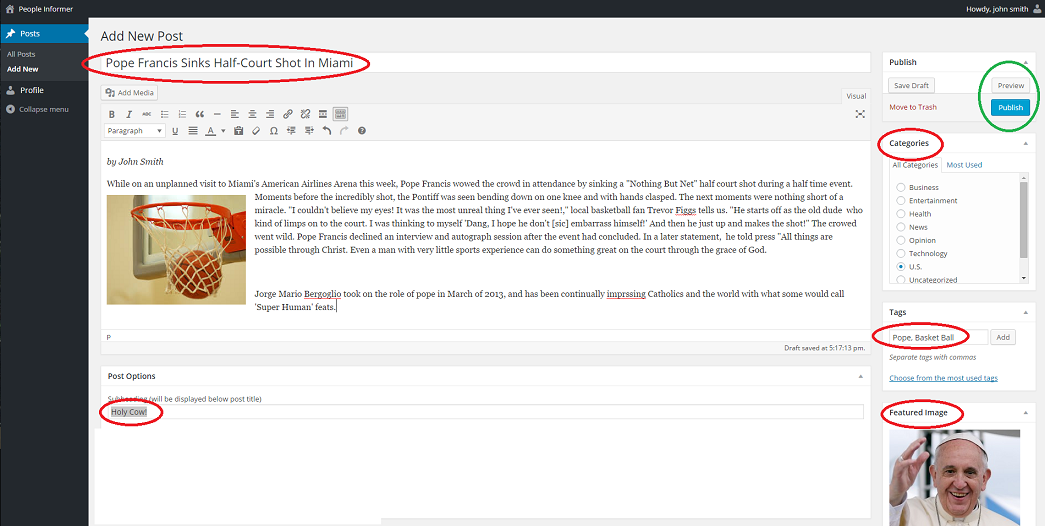
Task: Open the Paragraph format dropdown
Action: point(135,131)
